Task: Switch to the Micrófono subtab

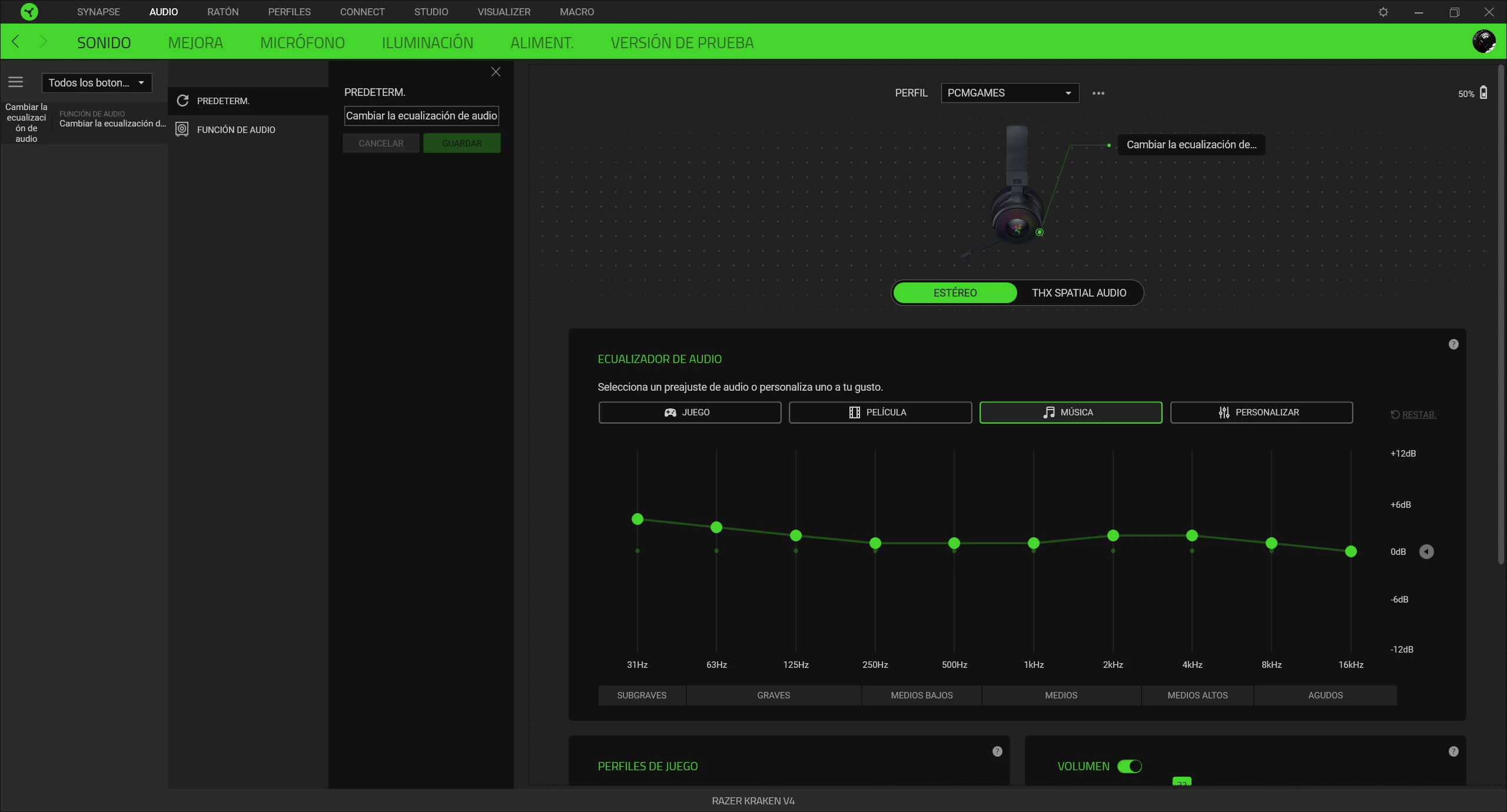Action: pyautogui.click(x=303, y=42)
